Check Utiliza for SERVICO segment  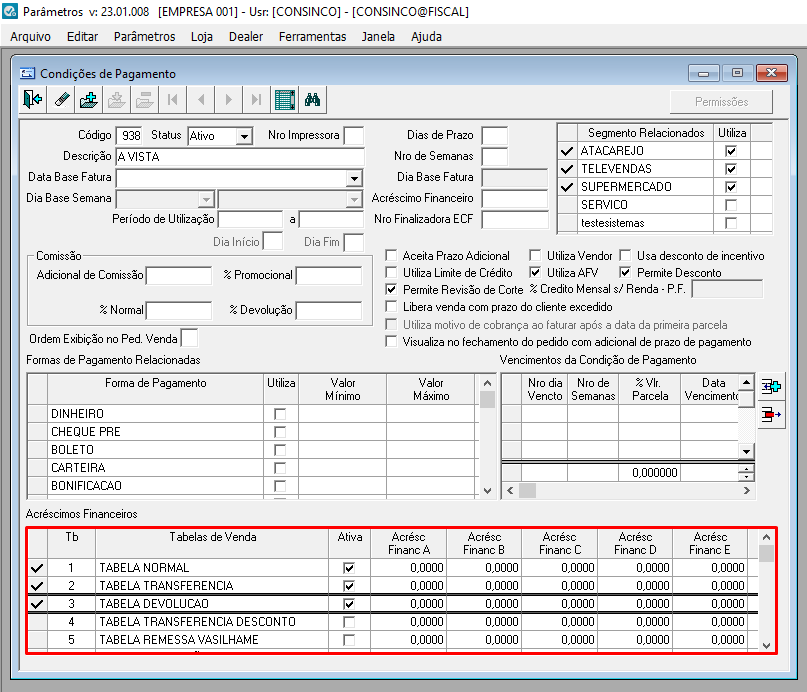click(x=730, y=205)
